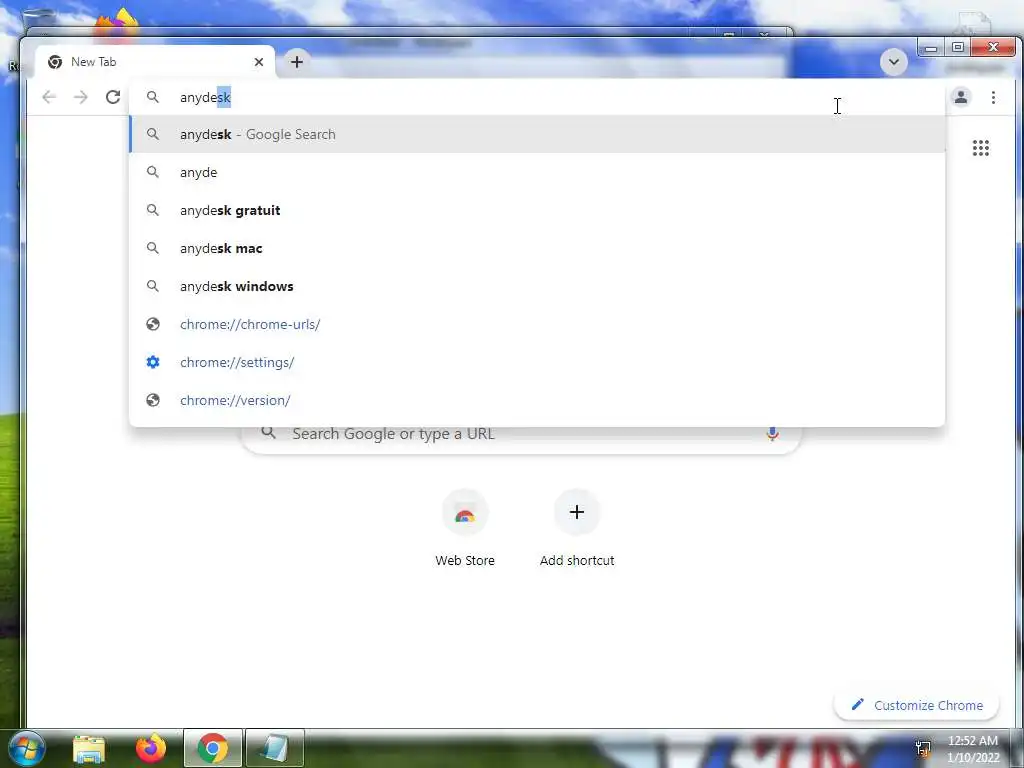Open Firefox from the taskbar
The height and width of the screenshot is (768, 1024).
(x=150, y=748)
